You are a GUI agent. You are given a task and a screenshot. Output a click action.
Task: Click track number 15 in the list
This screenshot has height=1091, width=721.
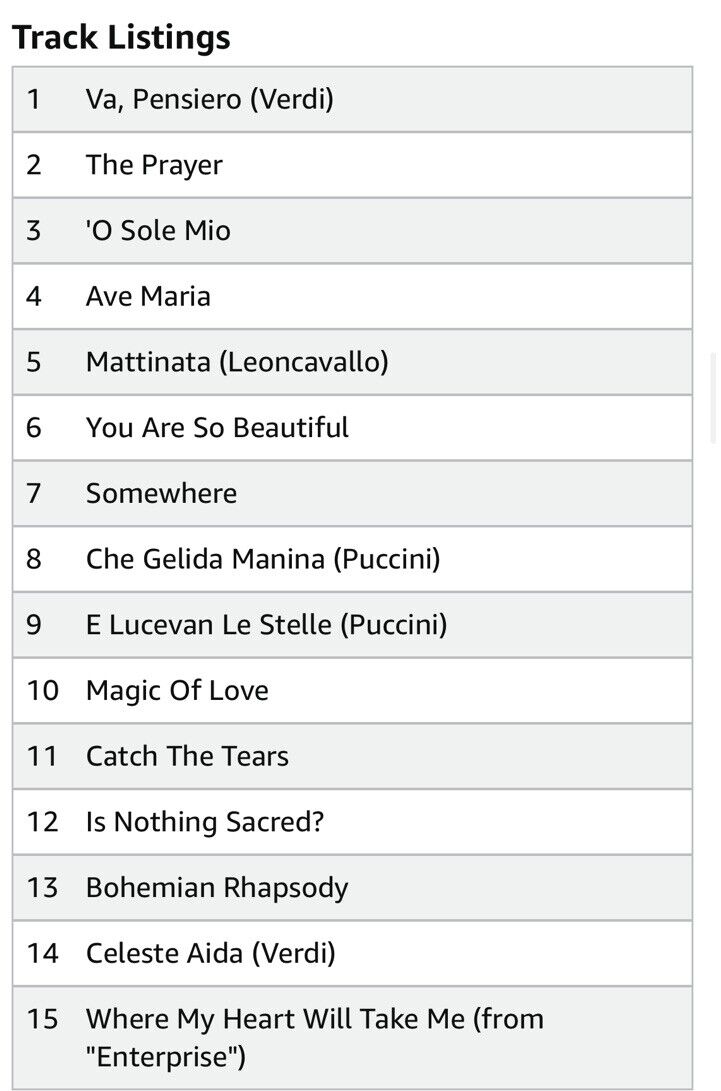tap(42, 1019)
